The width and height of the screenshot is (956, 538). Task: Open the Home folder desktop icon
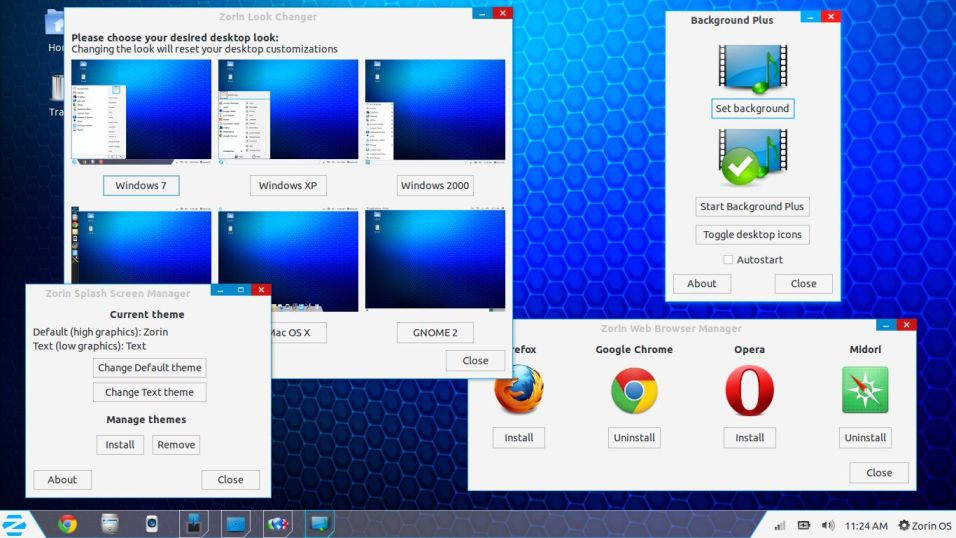pyautogui.click(x=55, y=32)
